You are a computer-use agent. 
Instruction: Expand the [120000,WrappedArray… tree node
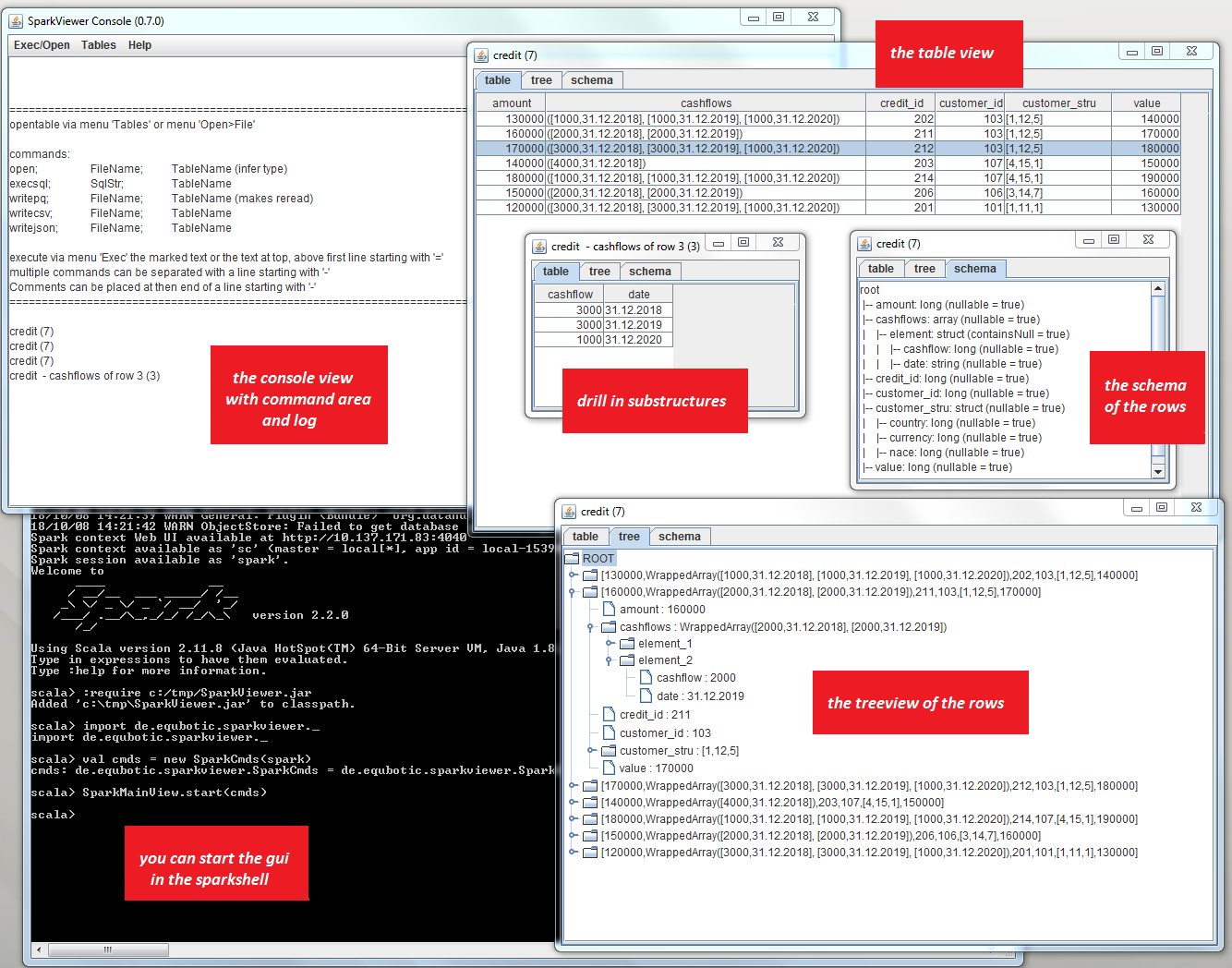(573, 853)
